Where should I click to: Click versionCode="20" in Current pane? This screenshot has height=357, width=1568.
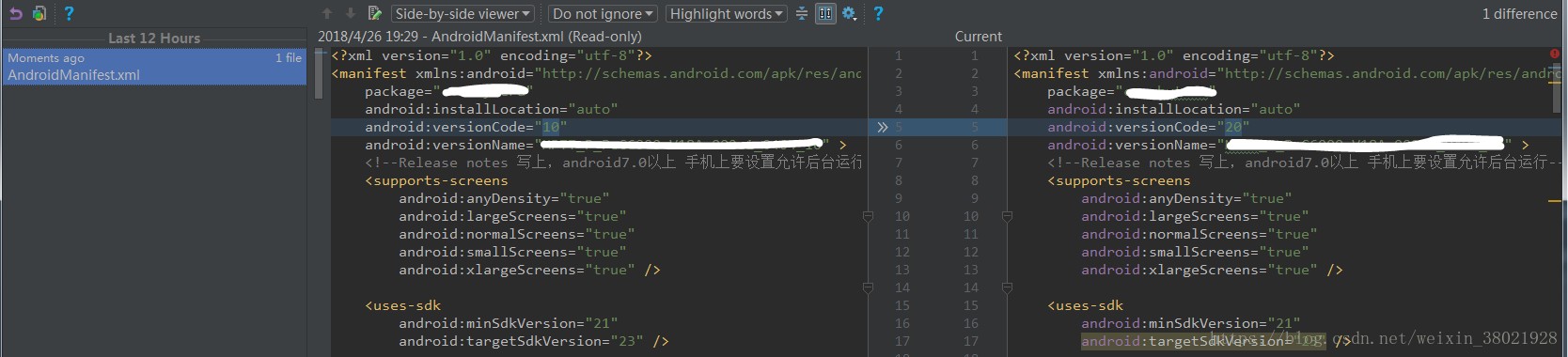tap(1148, 127)
